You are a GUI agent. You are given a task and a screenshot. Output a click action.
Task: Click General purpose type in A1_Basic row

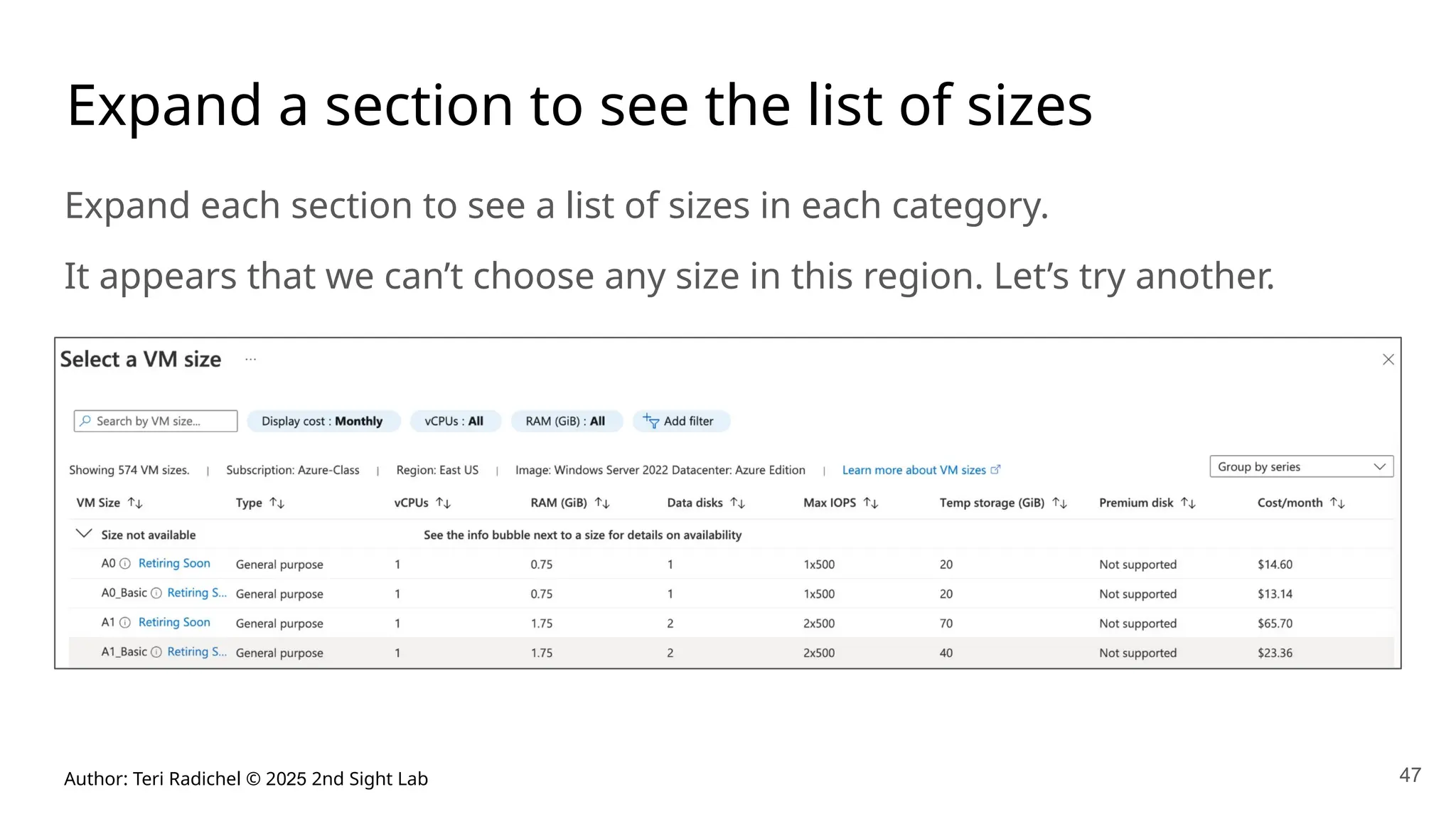279,653
